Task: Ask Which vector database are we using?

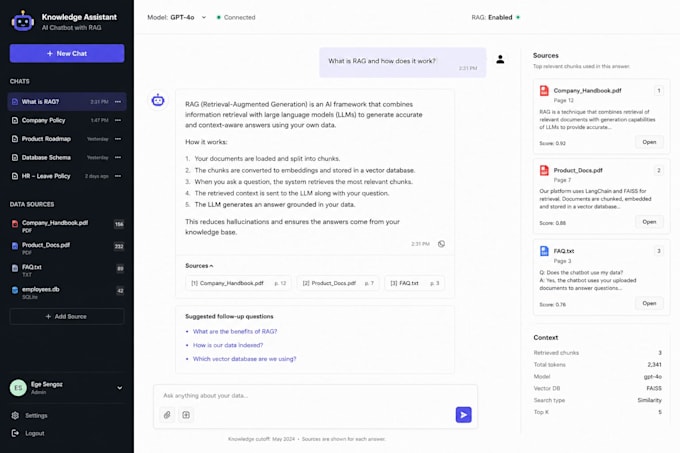Action: coord(244,359)
